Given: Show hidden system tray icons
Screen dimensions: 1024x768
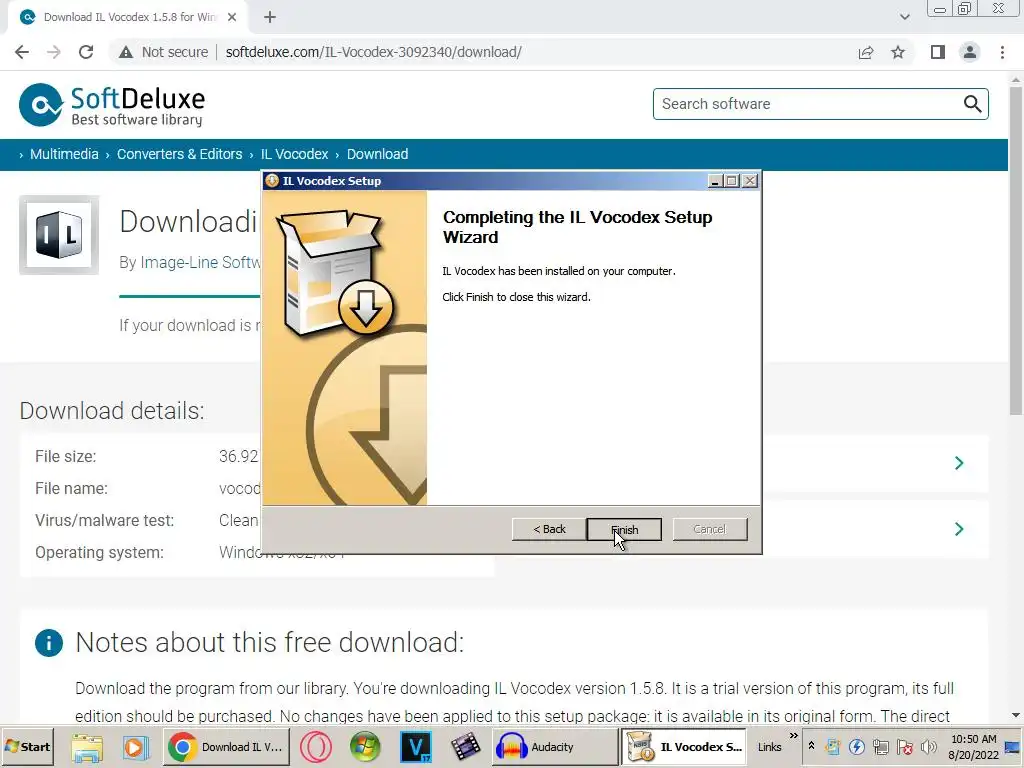Looking at the screenshot, I should tap(812, 746).
